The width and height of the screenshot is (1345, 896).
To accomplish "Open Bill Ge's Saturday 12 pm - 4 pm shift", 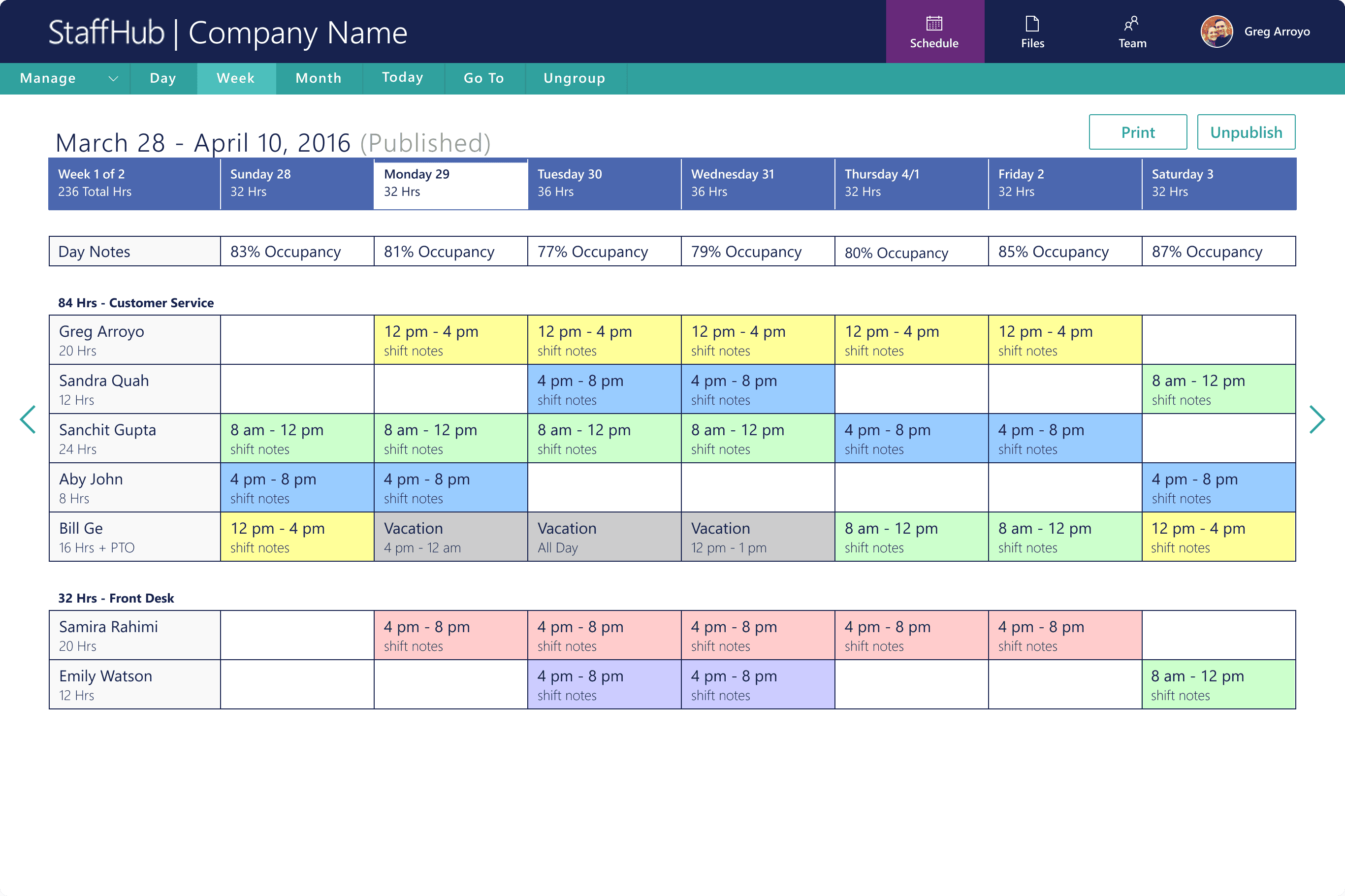I will point(1219,537).
